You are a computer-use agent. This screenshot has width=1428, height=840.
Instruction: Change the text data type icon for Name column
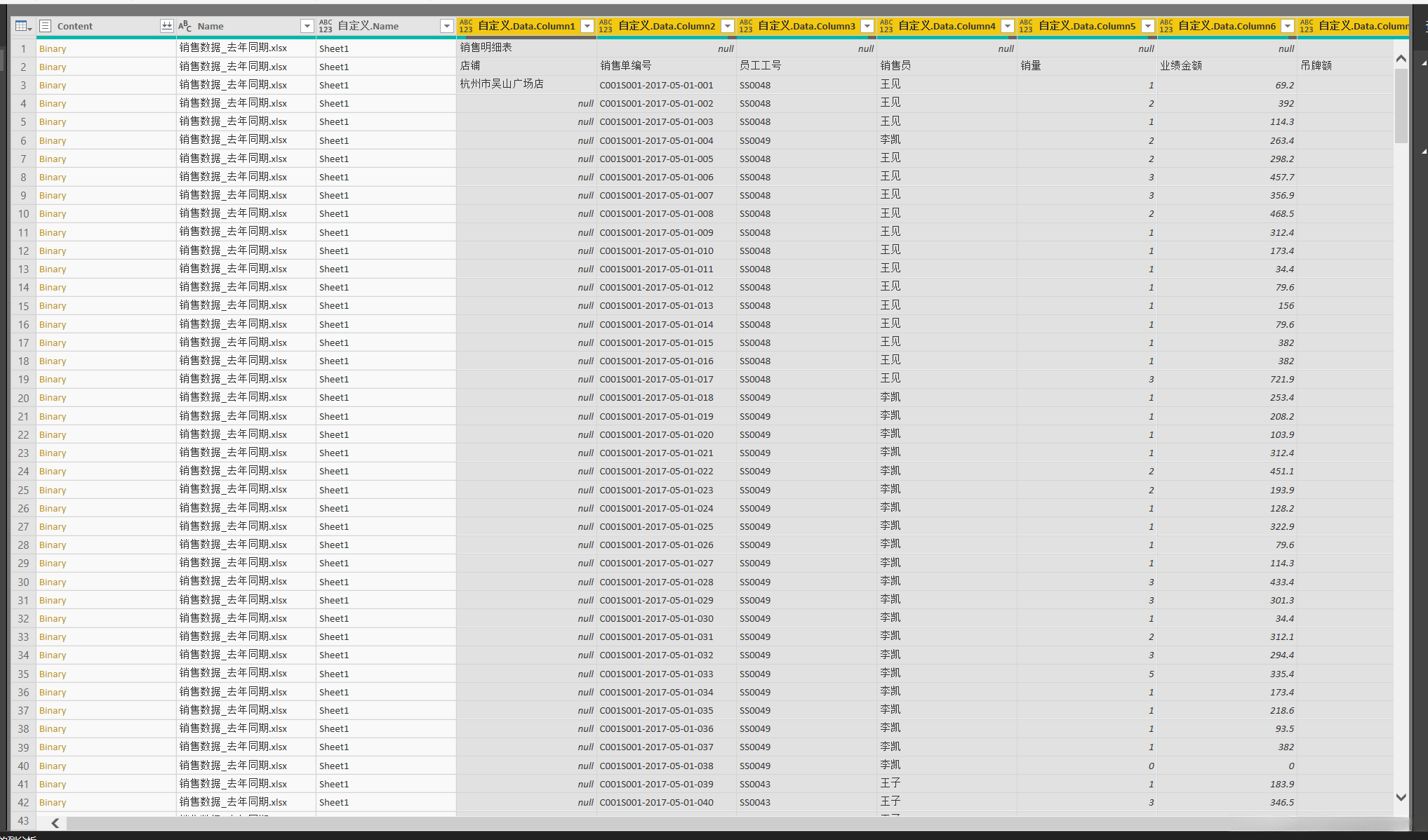185,26
